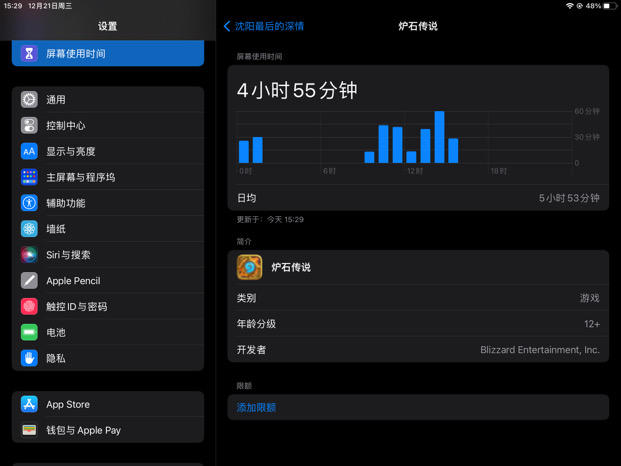Click the Battery icon in sidebar
This screenshot has height=466, width=621.
(29, 332)
